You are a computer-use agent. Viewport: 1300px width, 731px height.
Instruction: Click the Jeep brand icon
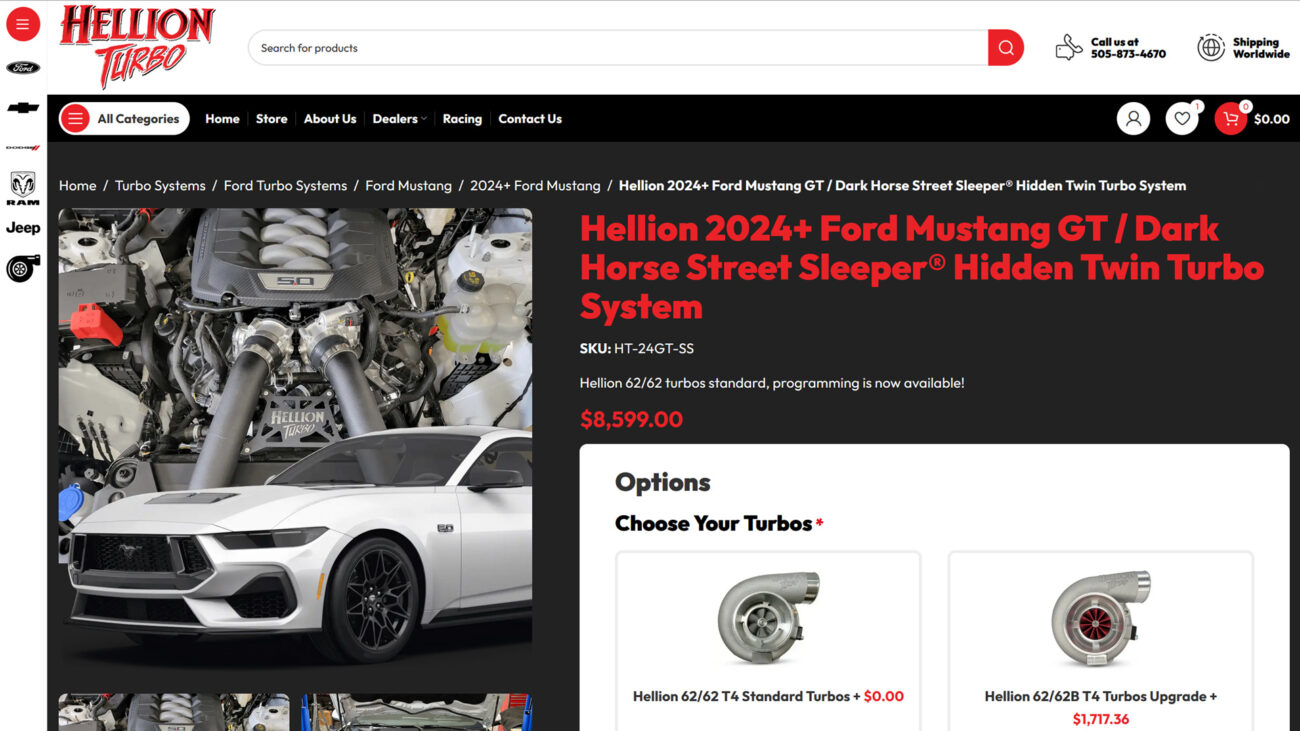point(22,227)
